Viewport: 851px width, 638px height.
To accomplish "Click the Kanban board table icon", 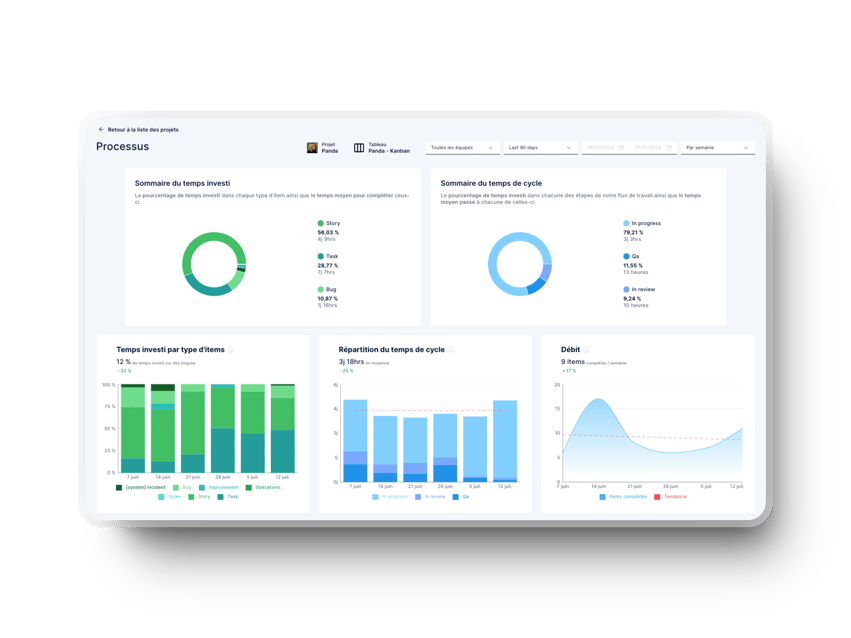I will click(359, 148).
